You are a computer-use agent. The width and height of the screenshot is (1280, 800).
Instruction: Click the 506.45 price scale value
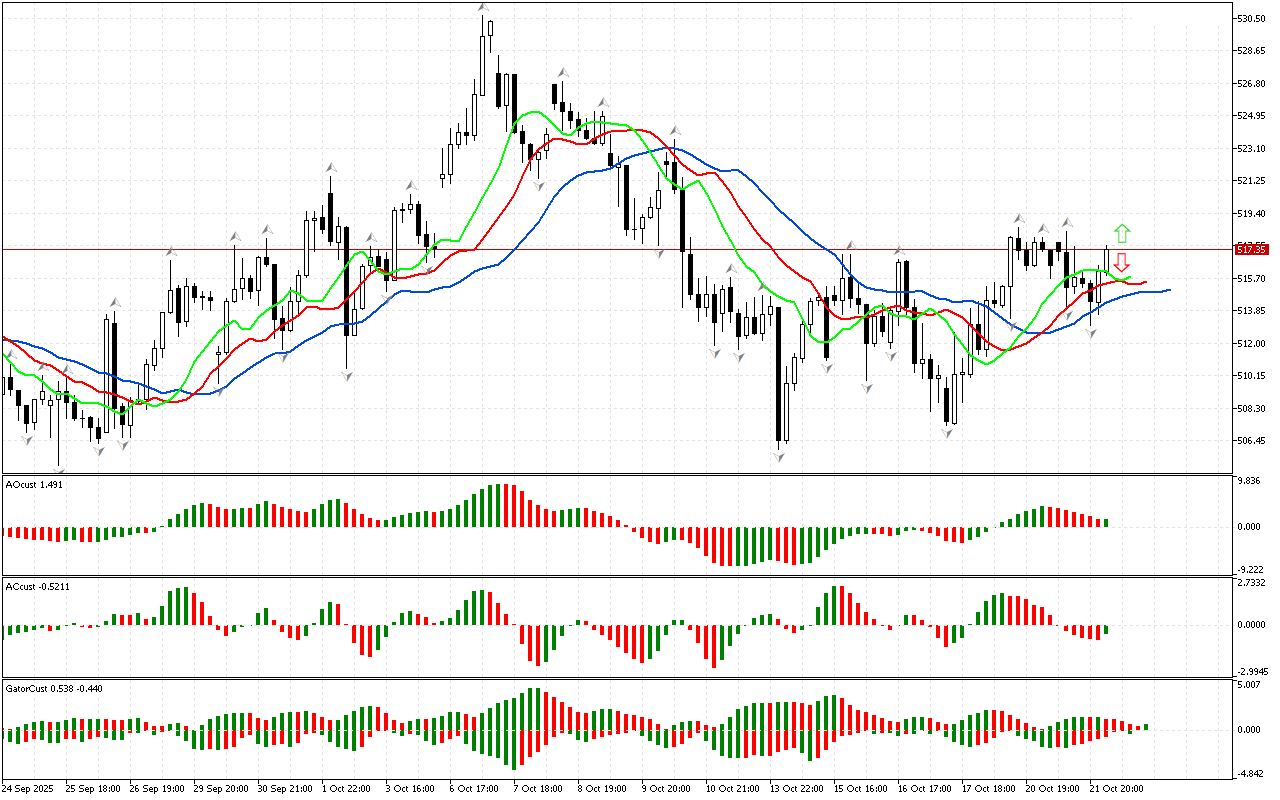[x=1252, y=441]
